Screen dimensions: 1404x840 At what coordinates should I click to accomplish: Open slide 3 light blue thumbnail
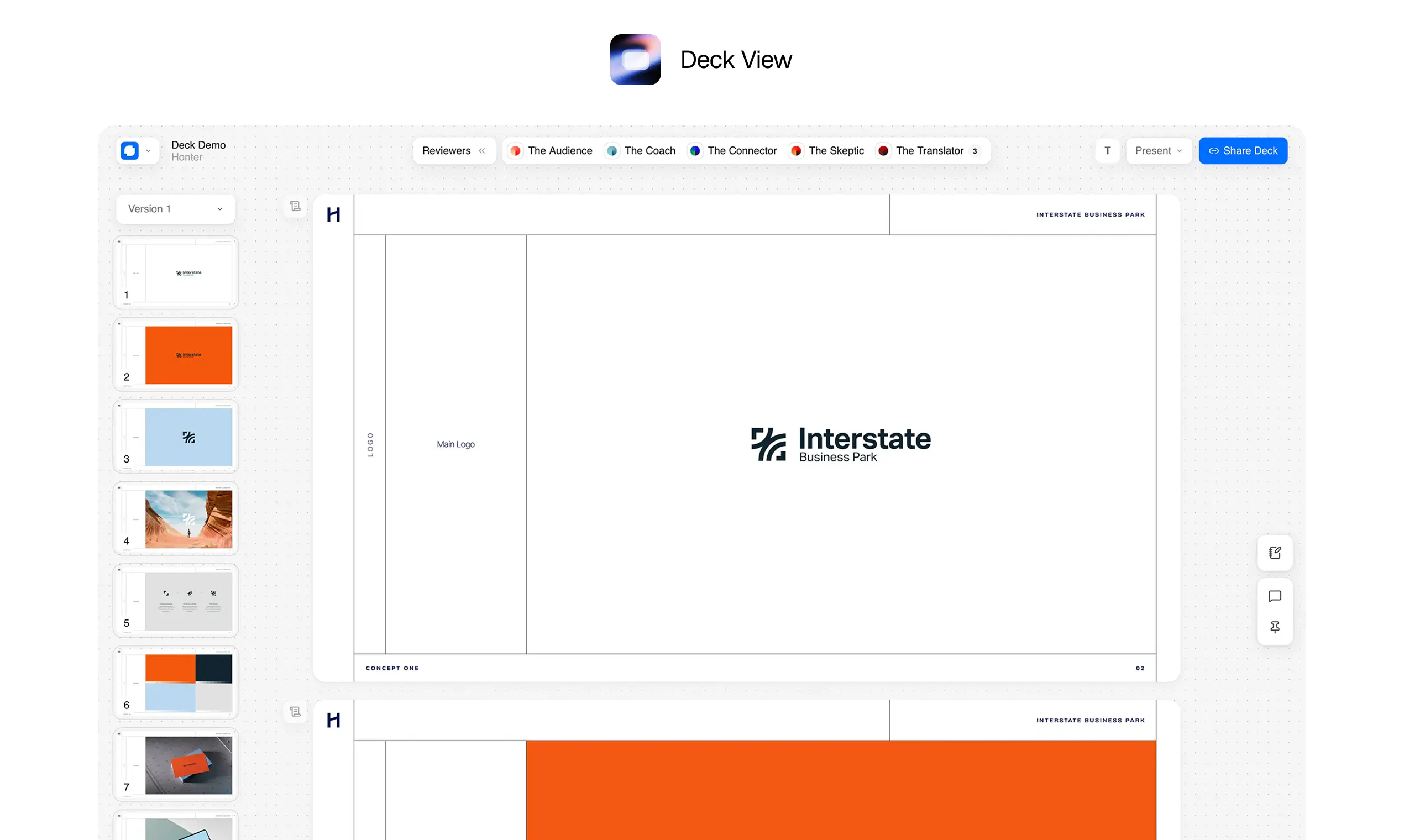point(176,437)
